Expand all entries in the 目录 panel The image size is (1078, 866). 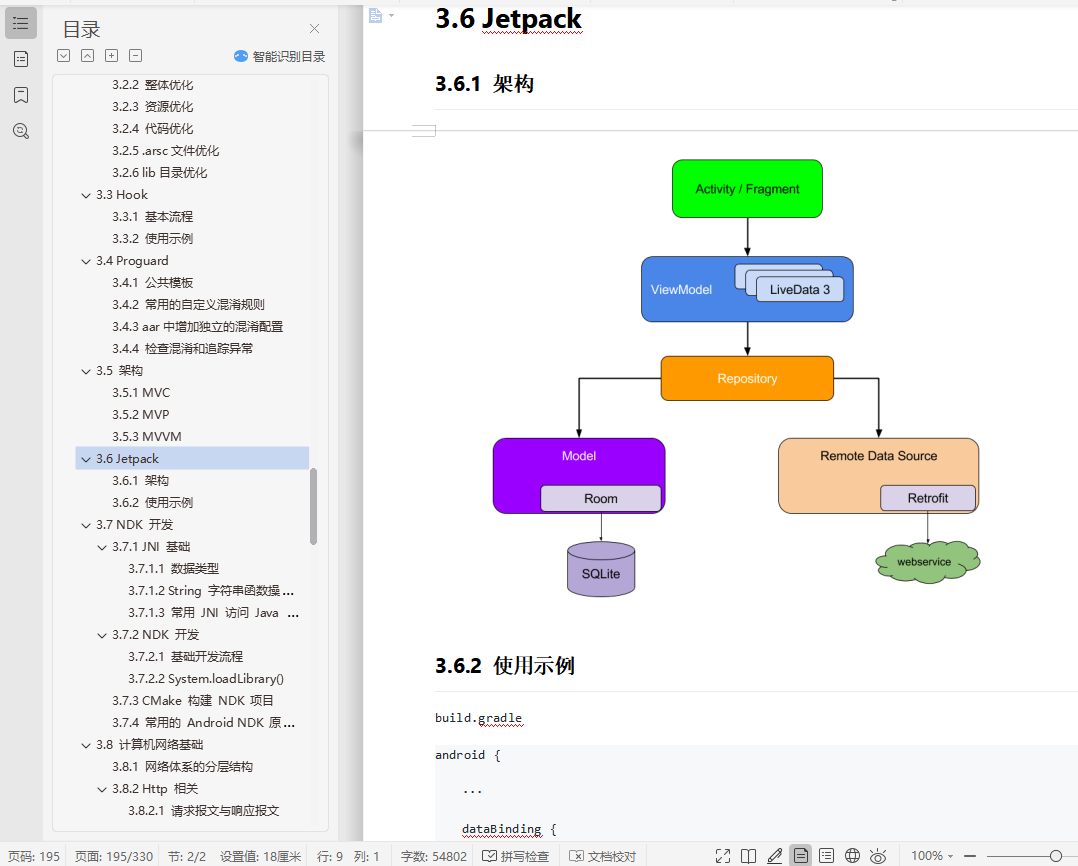coord(111,55)
